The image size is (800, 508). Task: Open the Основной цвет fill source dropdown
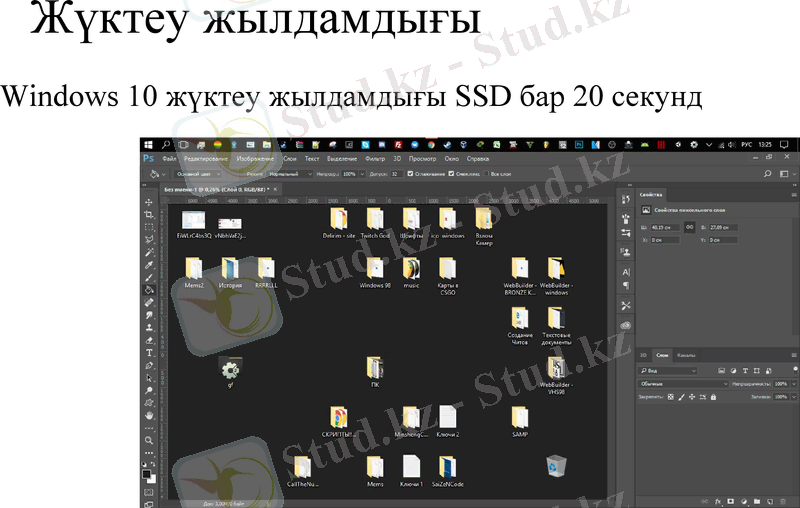(x=197, y=174)
